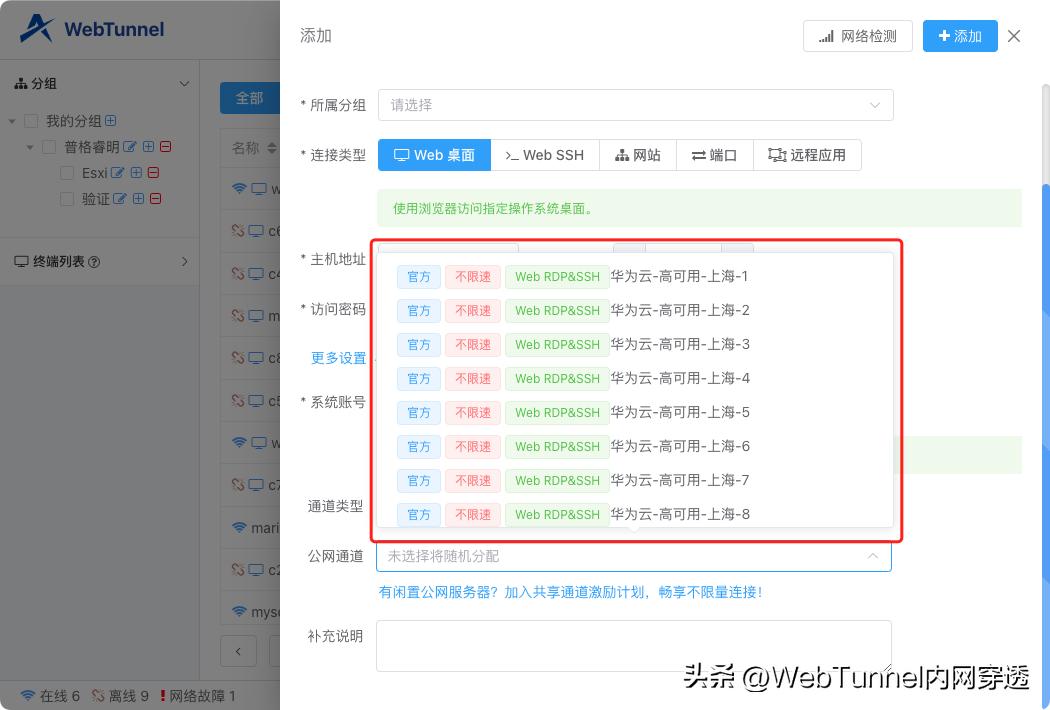Screen dimensions: 1050x710
Task: Select the 全部 filter tab
Action: [x=250, y=98]
